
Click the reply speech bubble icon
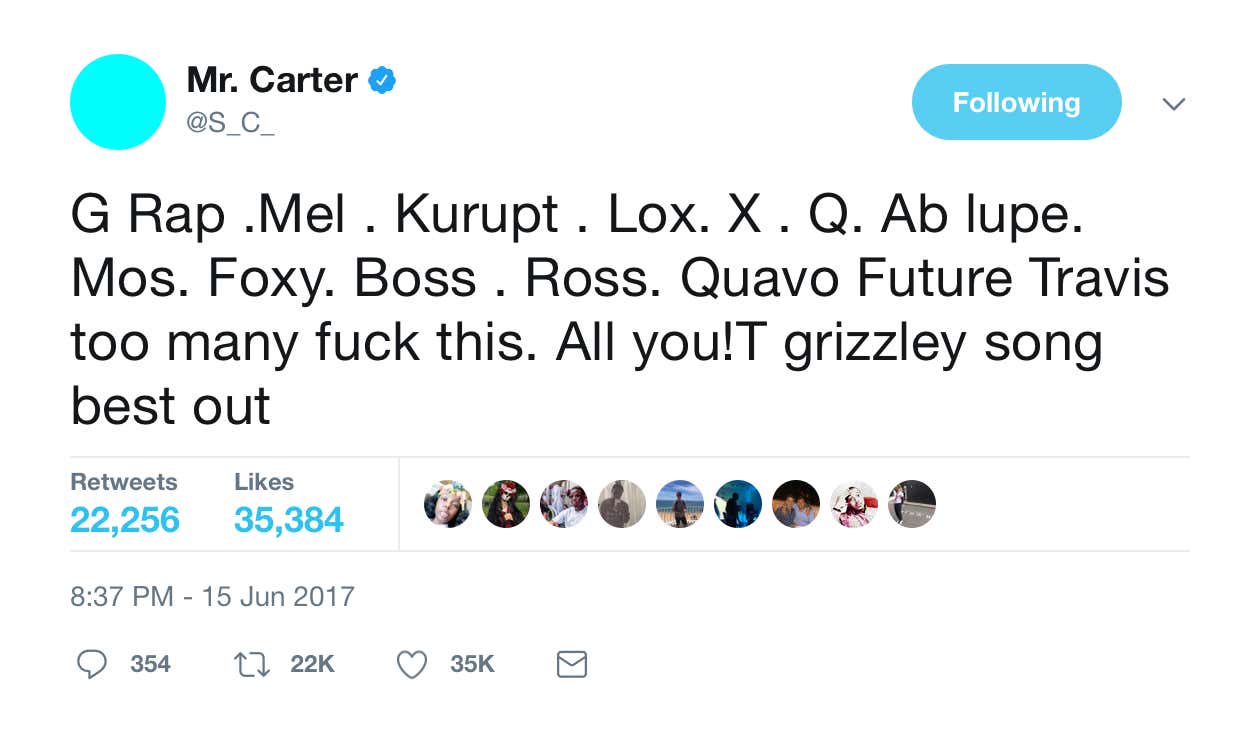pos(93,664)
